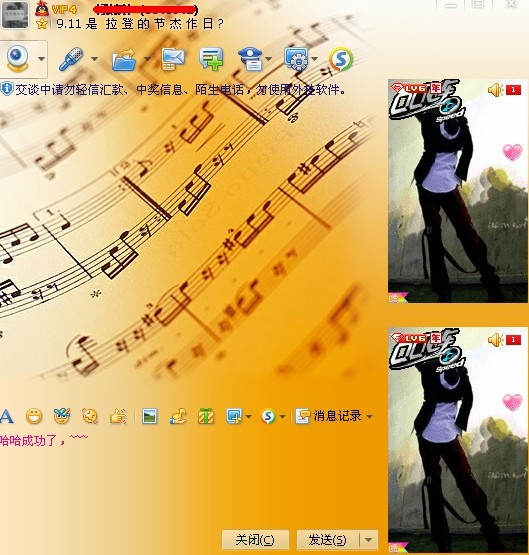Screen dimensions: 529x555
Task: Expand the report icon dropdown arrow
Action: (269, 59)
